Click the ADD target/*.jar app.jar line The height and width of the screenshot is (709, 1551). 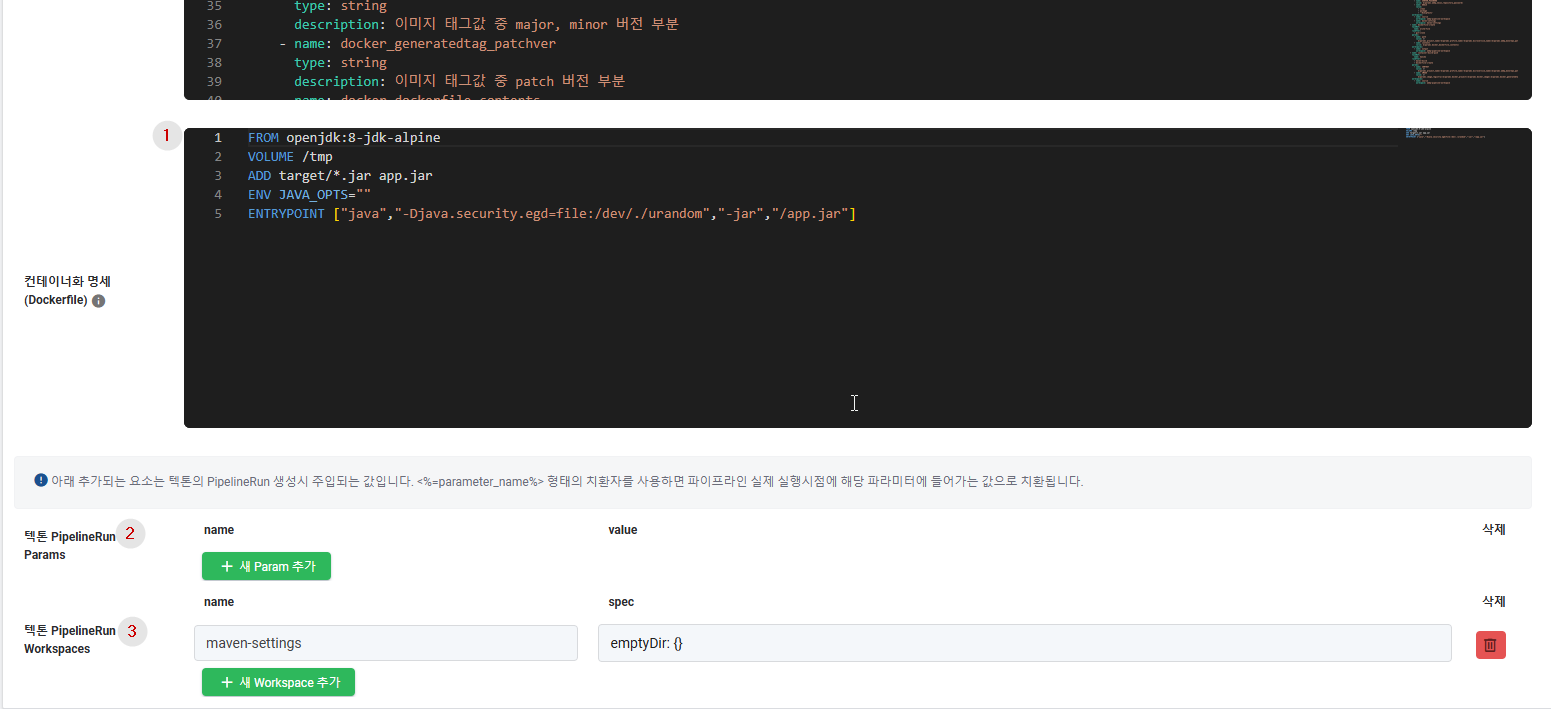(340, 175)
